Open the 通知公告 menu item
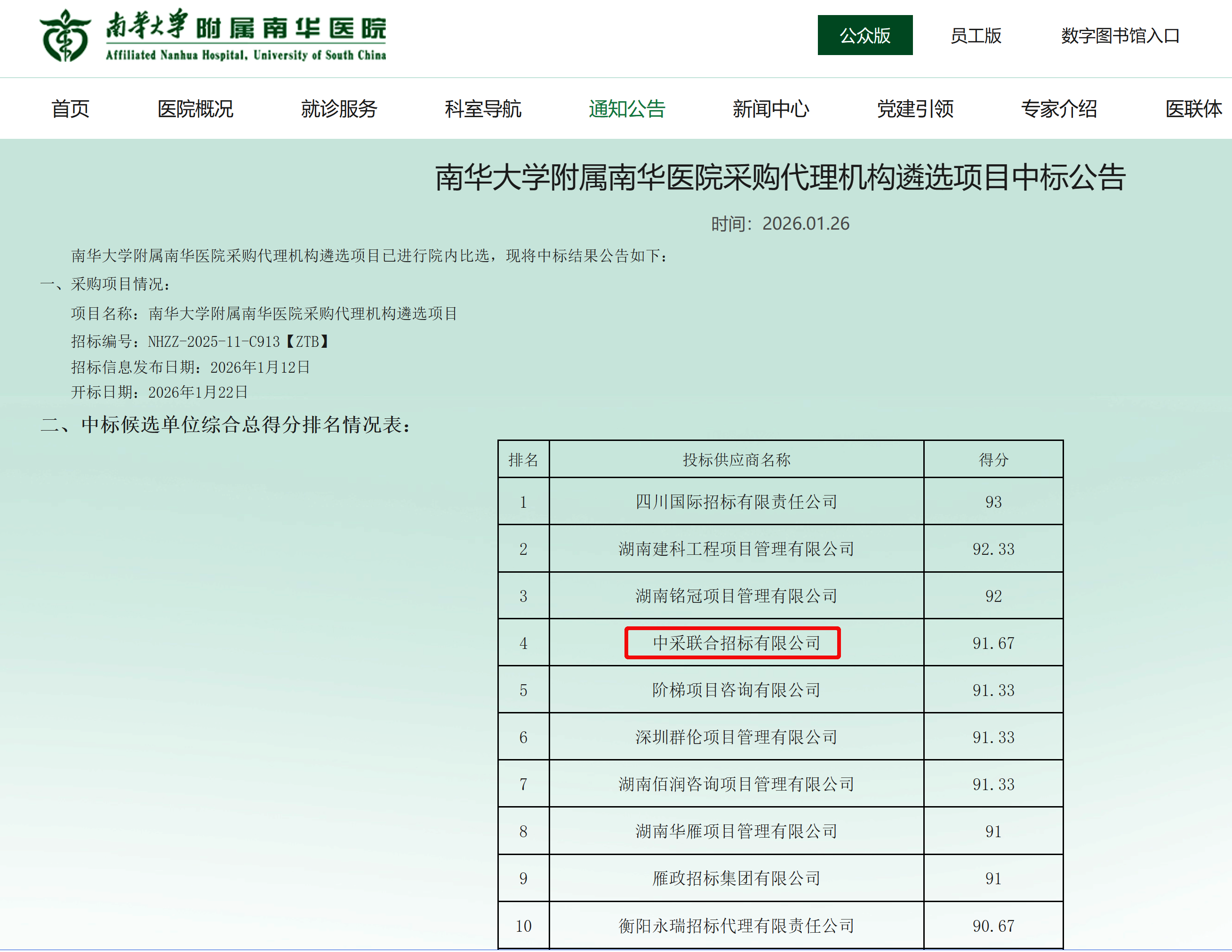Image resolution: width=1232 pixels, height=952 pixels. tap(627, 109)
